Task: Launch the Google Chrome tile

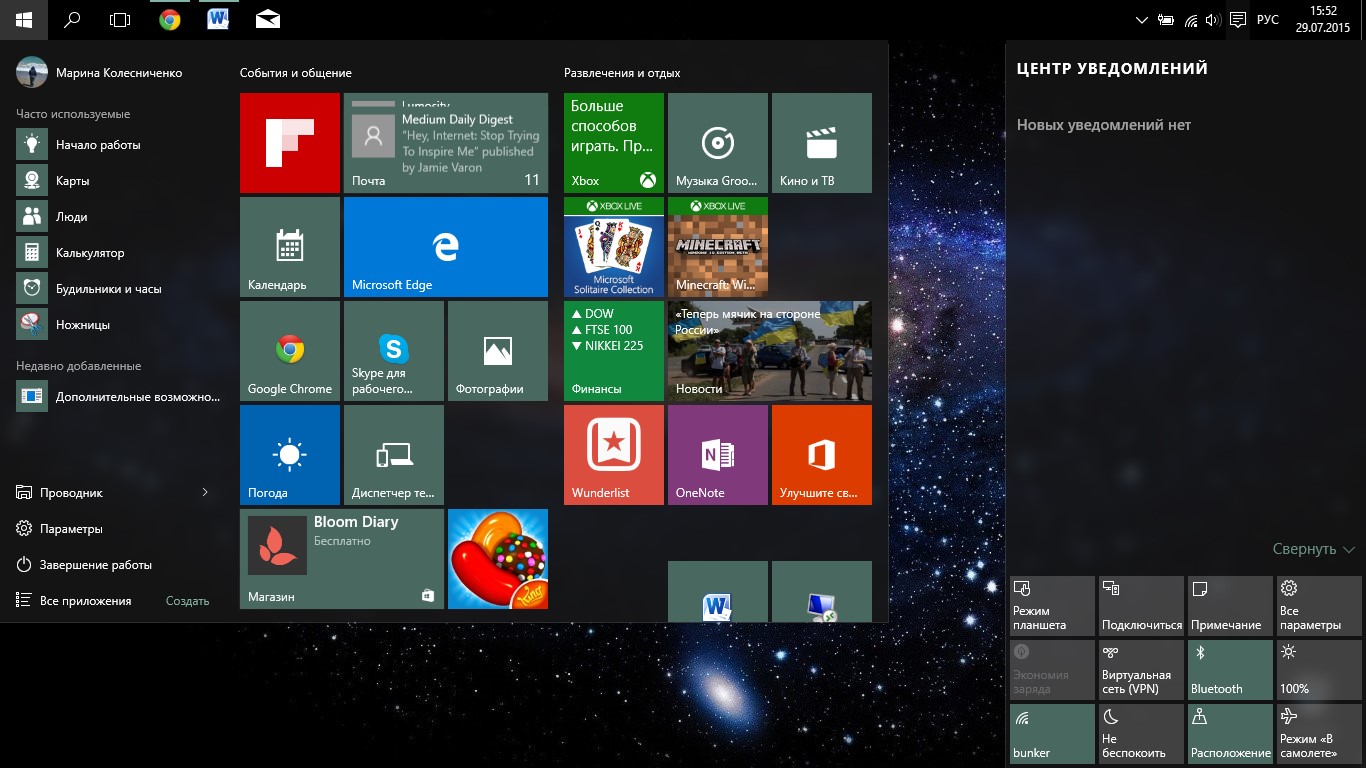Action: (x=290, y=351)
